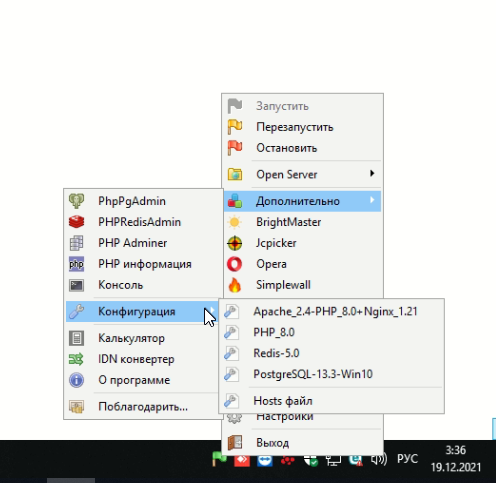Click the speaker volume tray icon

coord(379,460)
